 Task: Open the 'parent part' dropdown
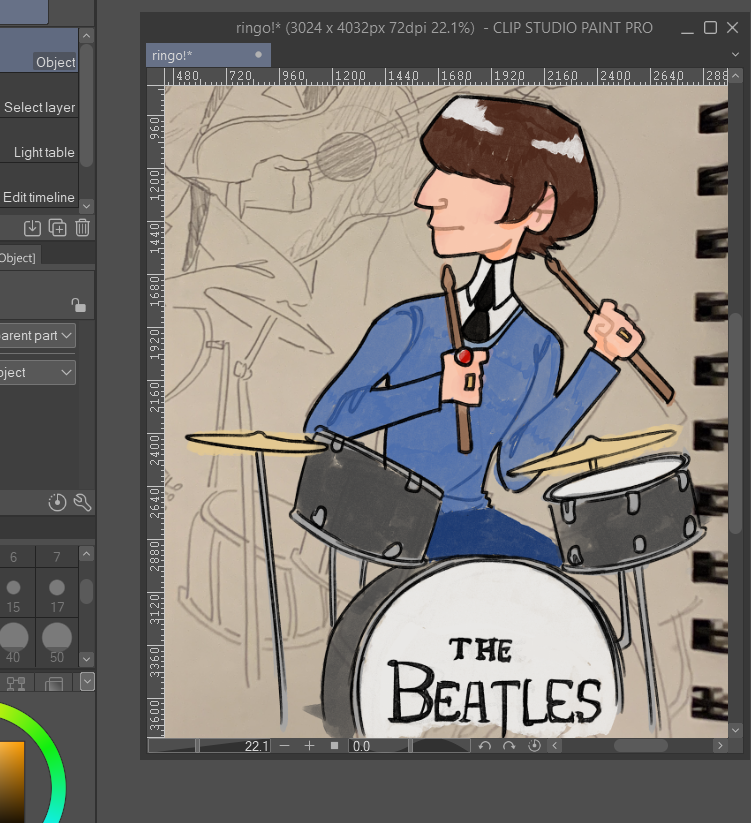(x=37, y=335)
